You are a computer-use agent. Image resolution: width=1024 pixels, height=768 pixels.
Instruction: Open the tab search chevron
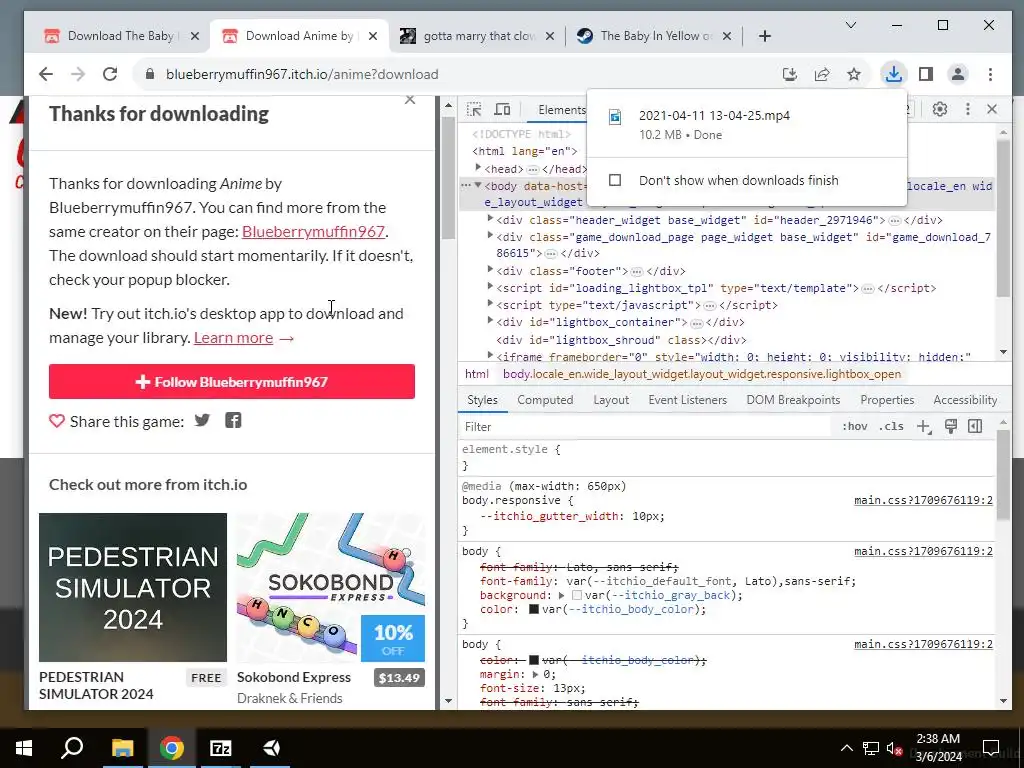tap(850, 25)
